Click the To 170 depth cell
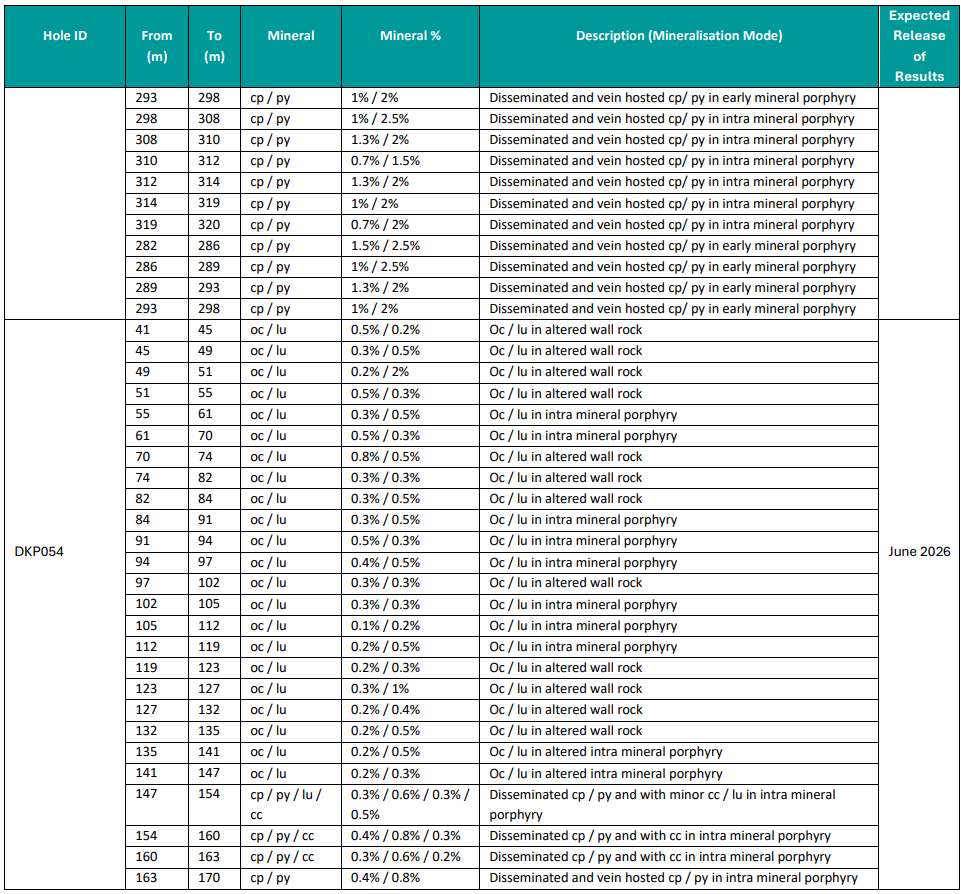 [x=215, y=878]
